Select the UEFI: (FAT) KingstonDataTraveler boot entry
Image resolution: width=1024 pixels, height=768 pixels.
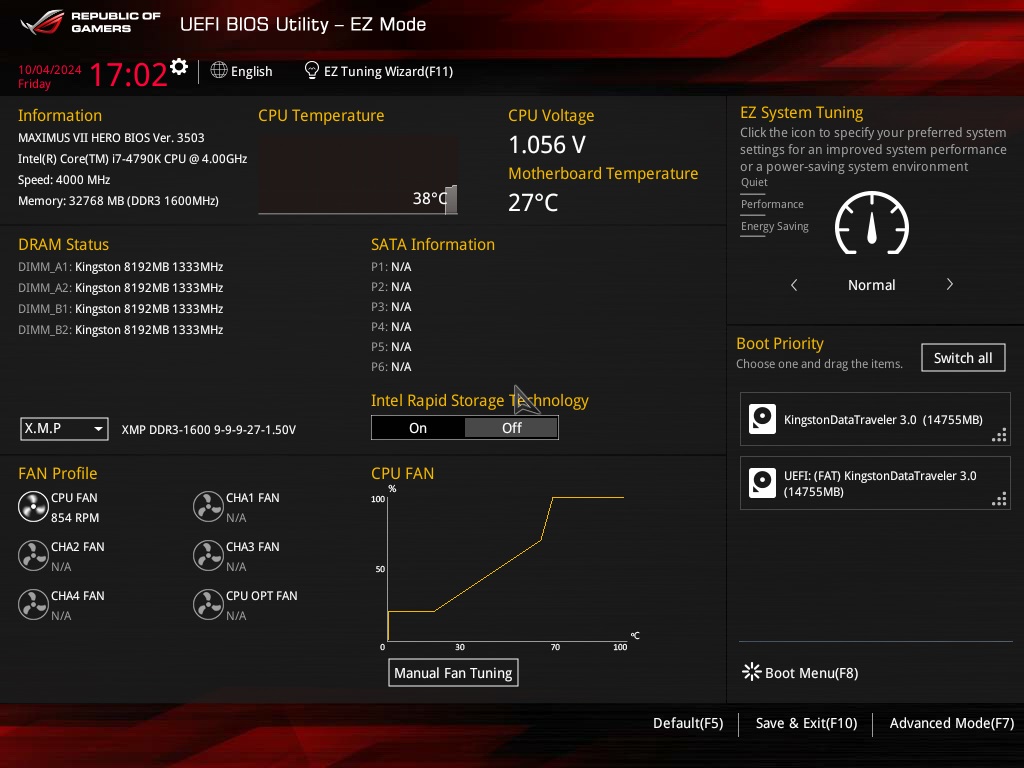pos(875,483)
